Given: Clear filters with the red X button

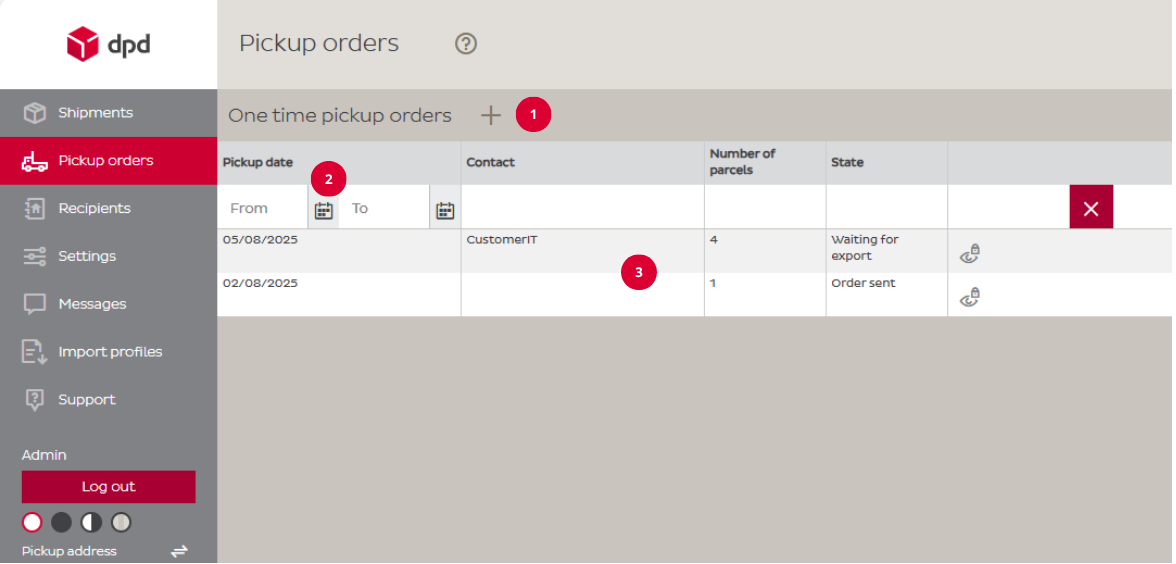Looking at the screenshot, I should tap(1091, 207).
